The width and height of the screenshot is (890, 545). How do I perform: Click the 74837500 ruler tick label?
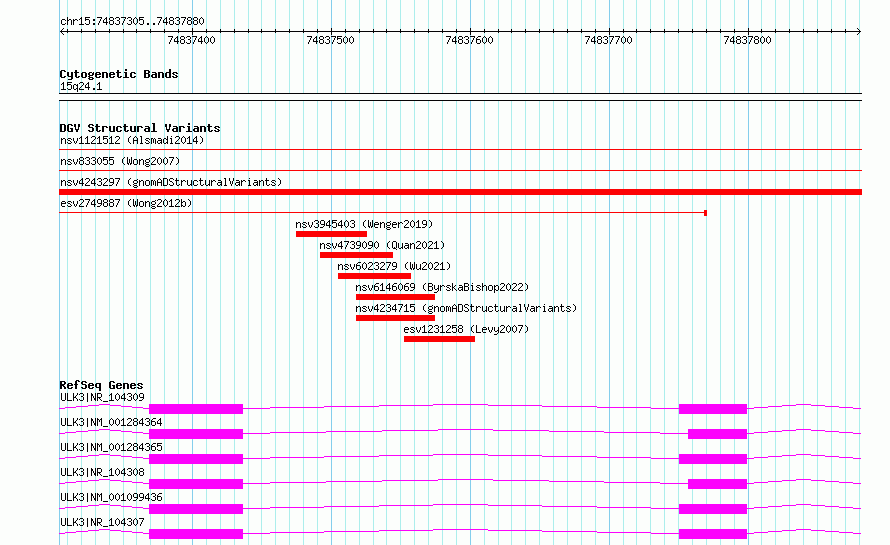(330, 40)
